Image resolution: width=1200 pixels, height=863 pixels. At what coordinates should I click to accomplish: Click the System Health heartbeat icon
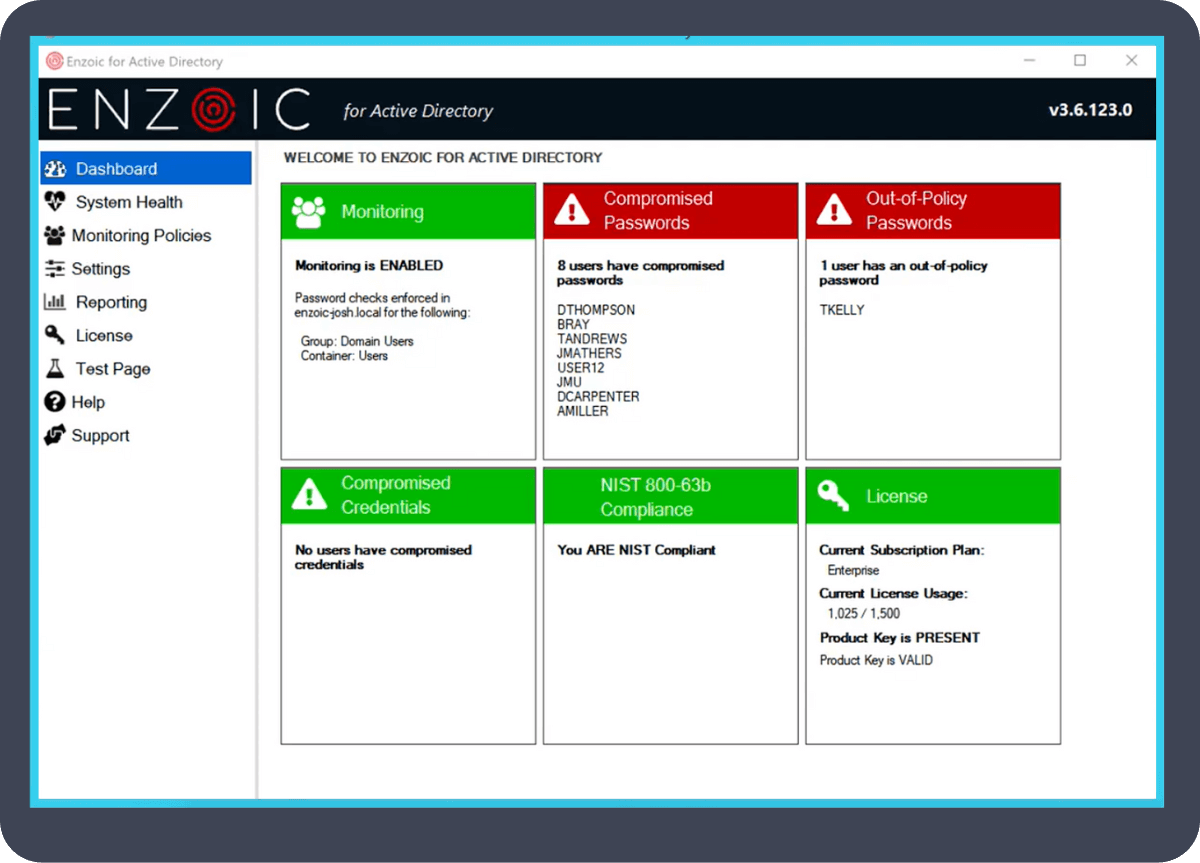[55, 202]
